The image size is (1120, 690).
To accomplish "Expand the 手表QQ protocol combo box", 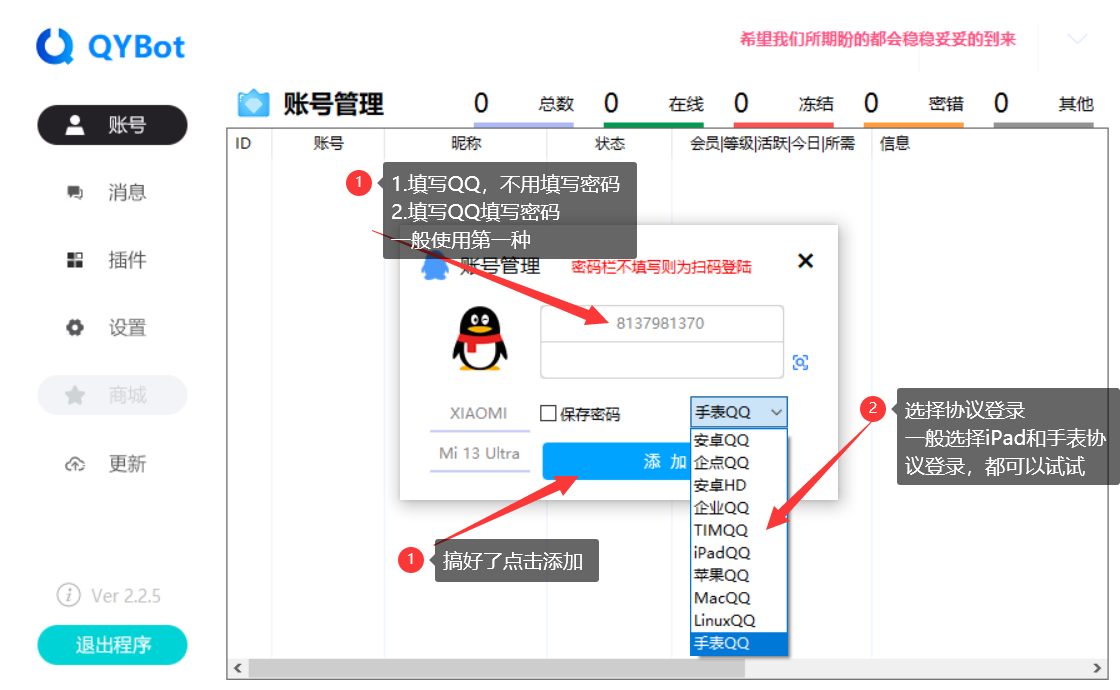I will [738, 412].
